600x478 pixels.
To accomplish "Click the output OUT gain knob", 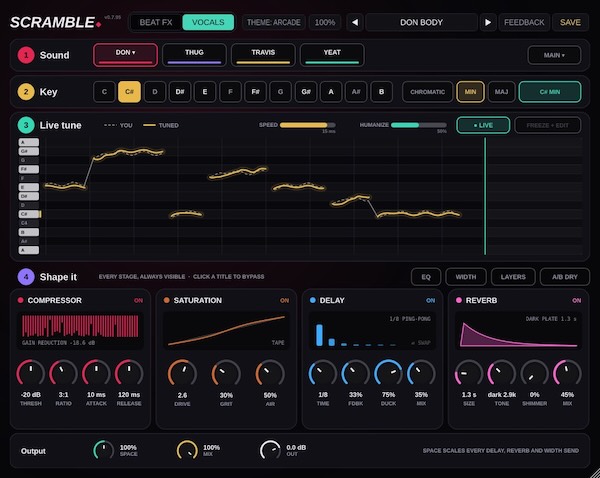I will (270, 450).
